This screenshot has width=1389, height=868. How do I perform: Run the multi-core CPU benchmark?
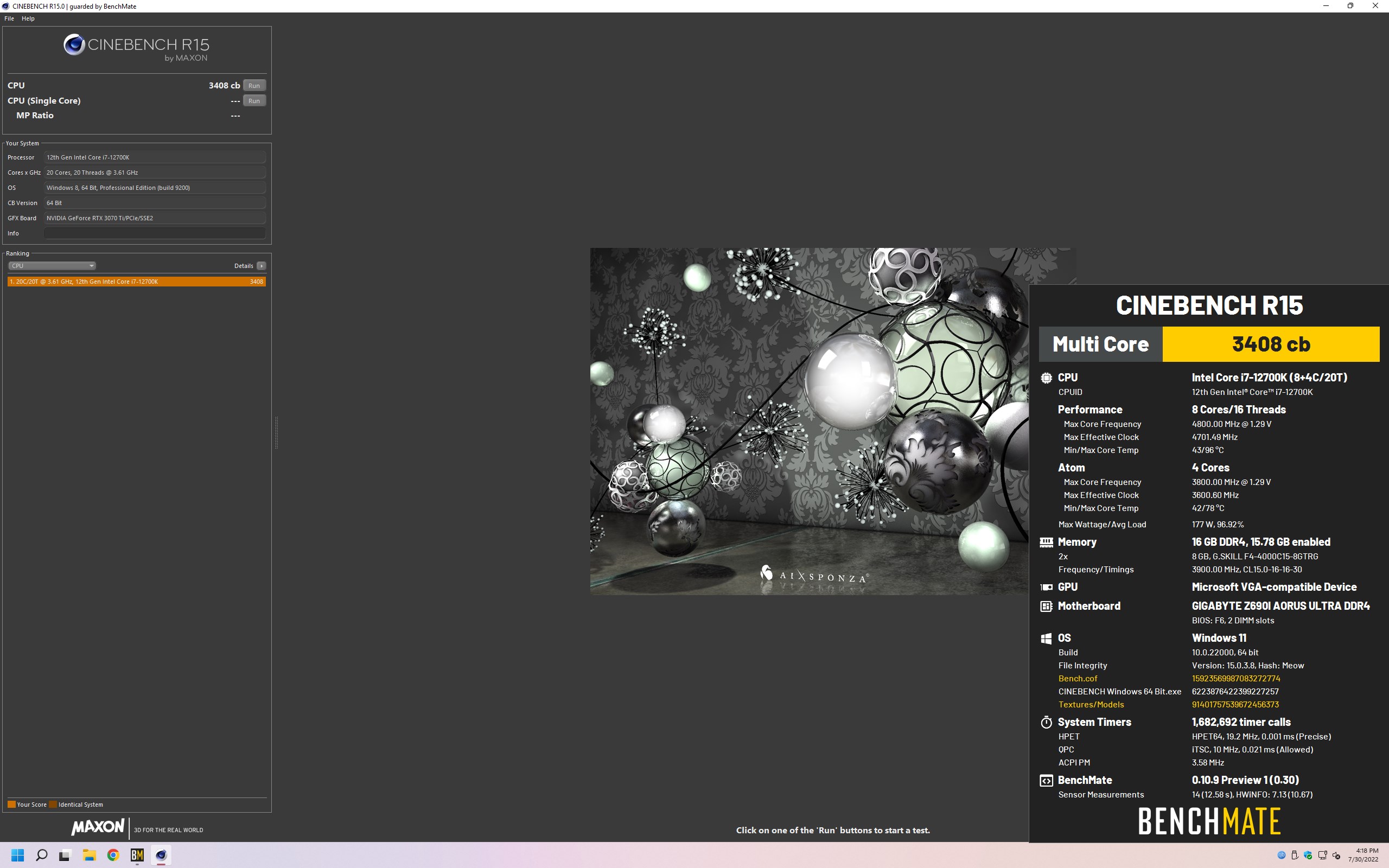[x=254, y=86]
